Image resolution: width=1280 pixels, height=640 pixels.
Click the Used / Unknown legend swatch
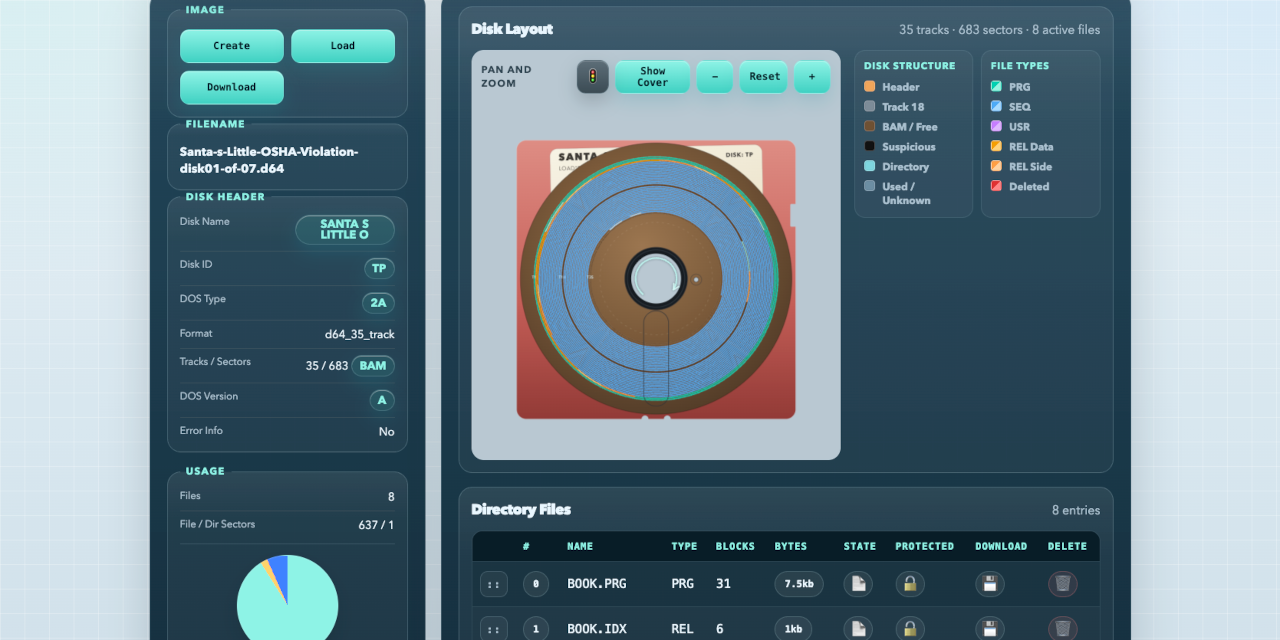pyautogui.click(x=870, y=187)
